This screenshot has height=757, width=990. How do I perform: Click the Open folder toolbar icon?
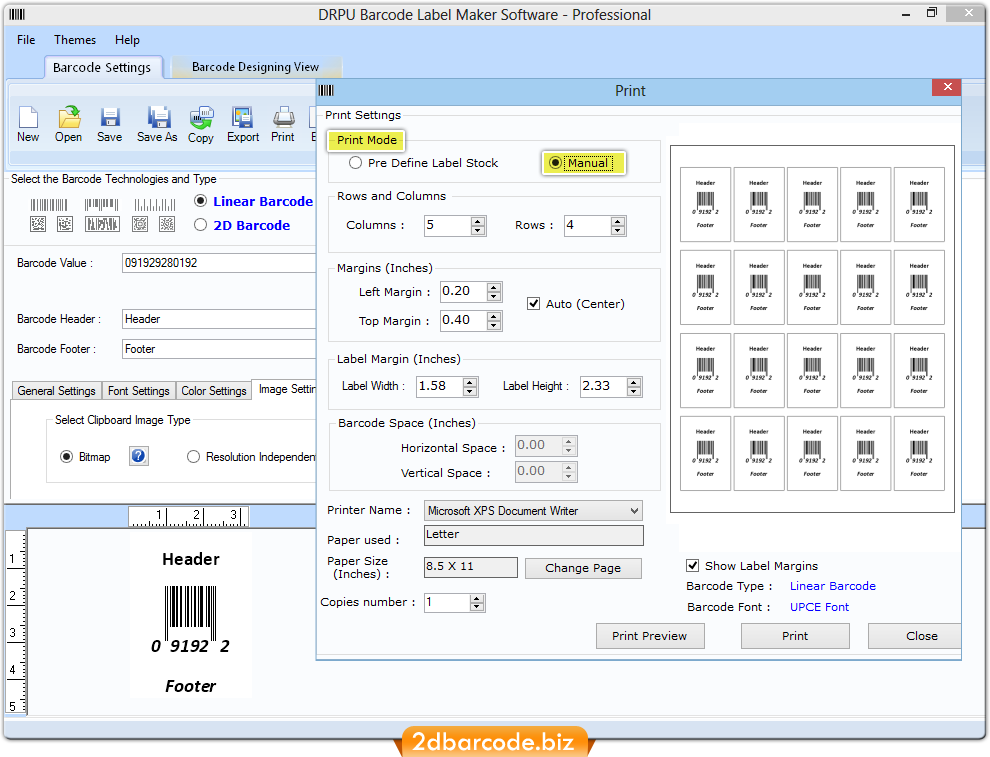click(x=69, y=117)
